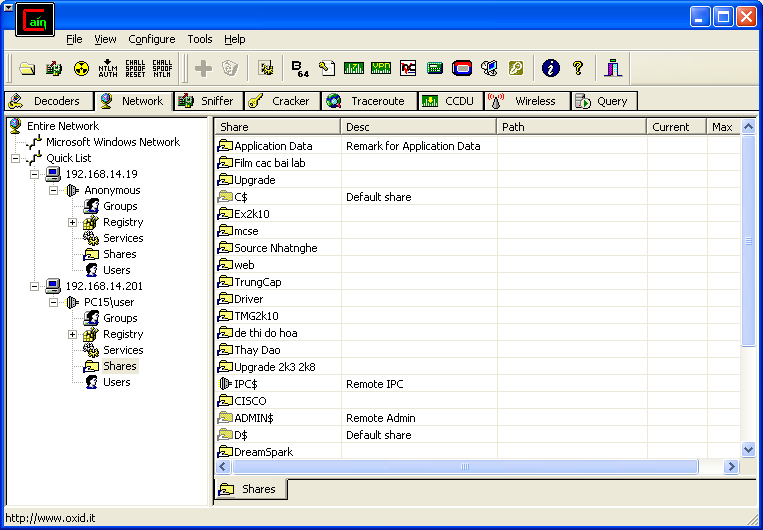Switch to the Decoders tab
Viewport: 763px width, 530px height.
coord(49,101)
